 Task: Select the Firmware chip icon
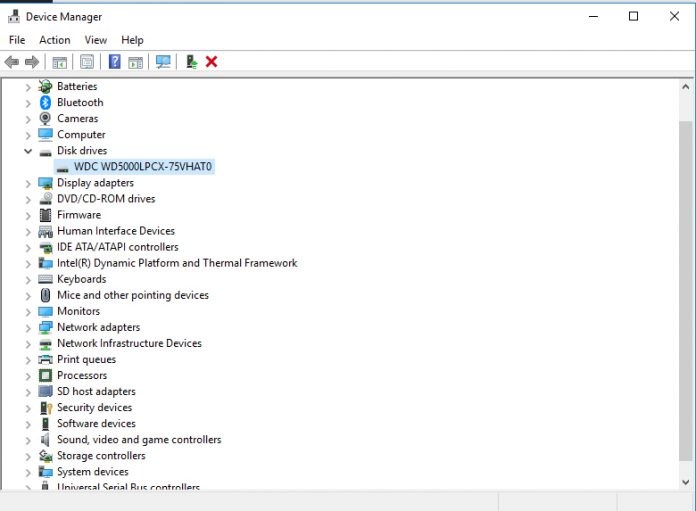point(45,215)
